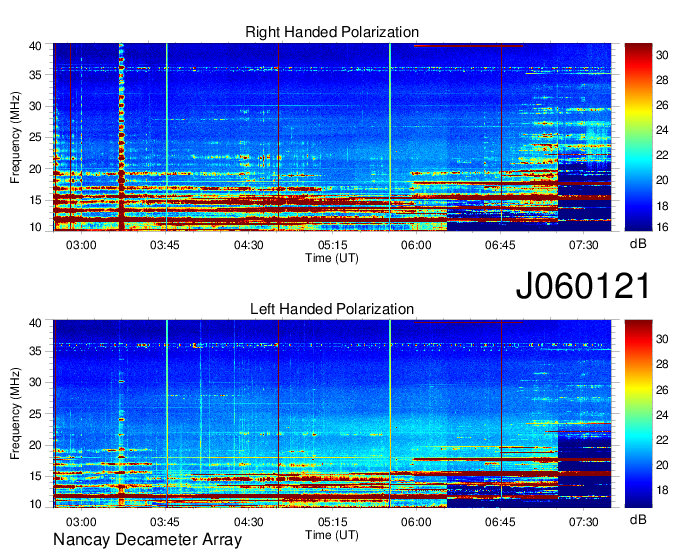Click the "Left Handed Polarization" plot title
The width and height of the screenshot is (680, 552).
332,309
